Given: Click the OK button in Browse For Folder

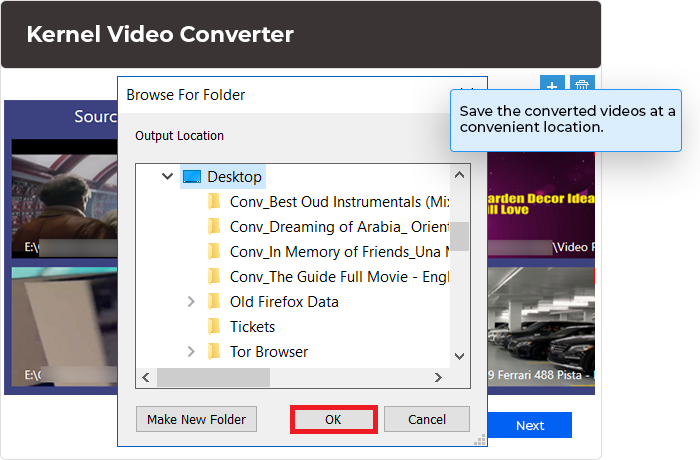Looking at the screenshot, I should coord(333,419).
